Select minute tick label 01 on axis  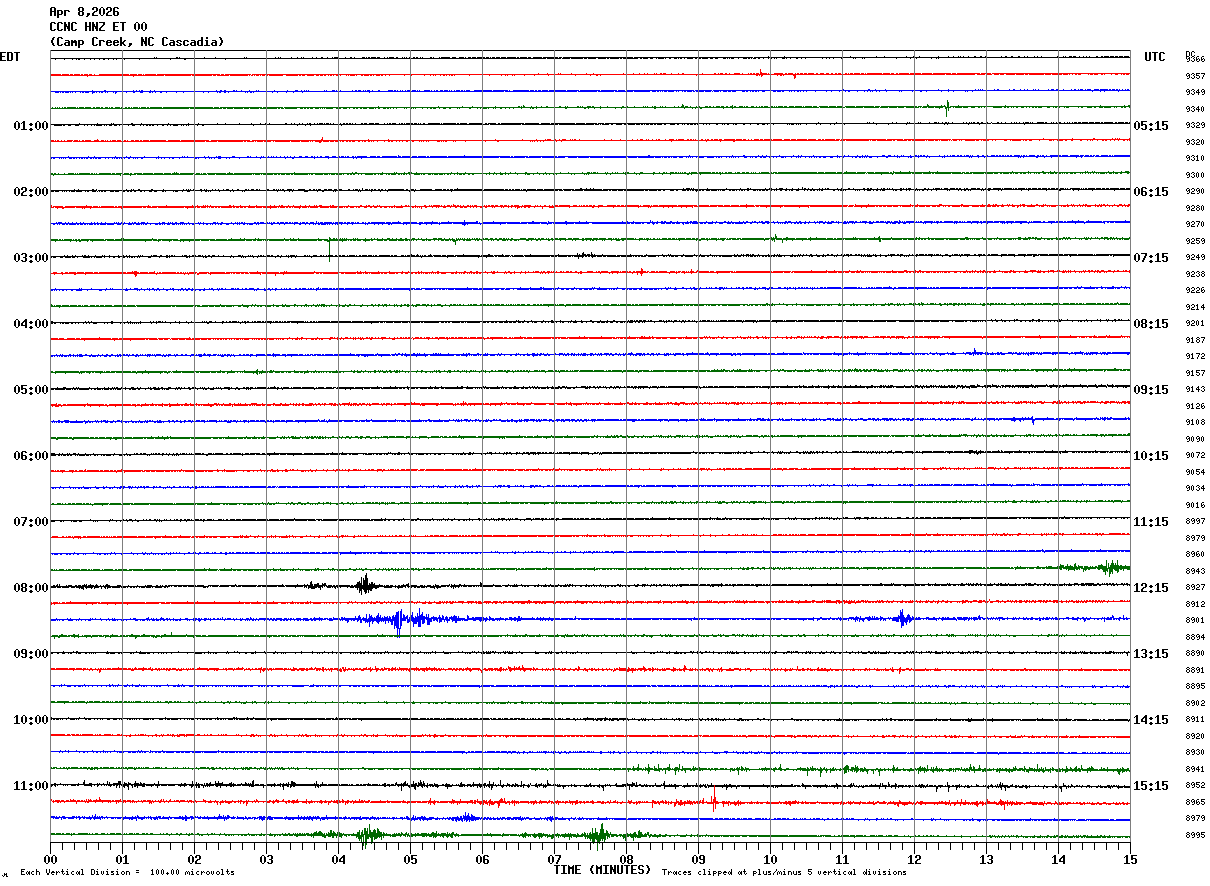coord(122,859)
